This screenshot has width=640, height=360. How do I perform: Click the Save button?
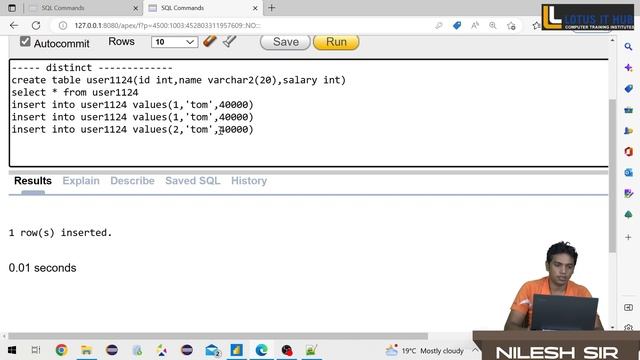tap(285, 42)
